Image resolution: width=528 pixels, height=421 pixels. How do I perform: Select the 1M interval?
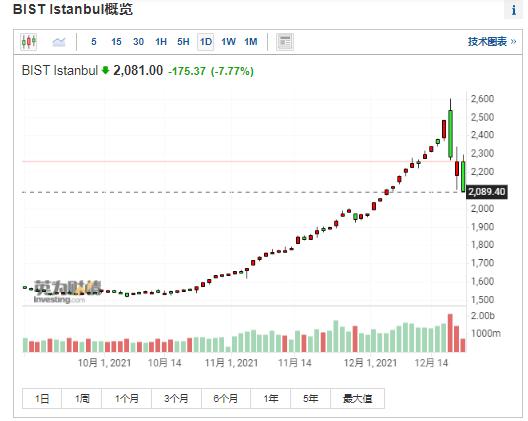251,42
